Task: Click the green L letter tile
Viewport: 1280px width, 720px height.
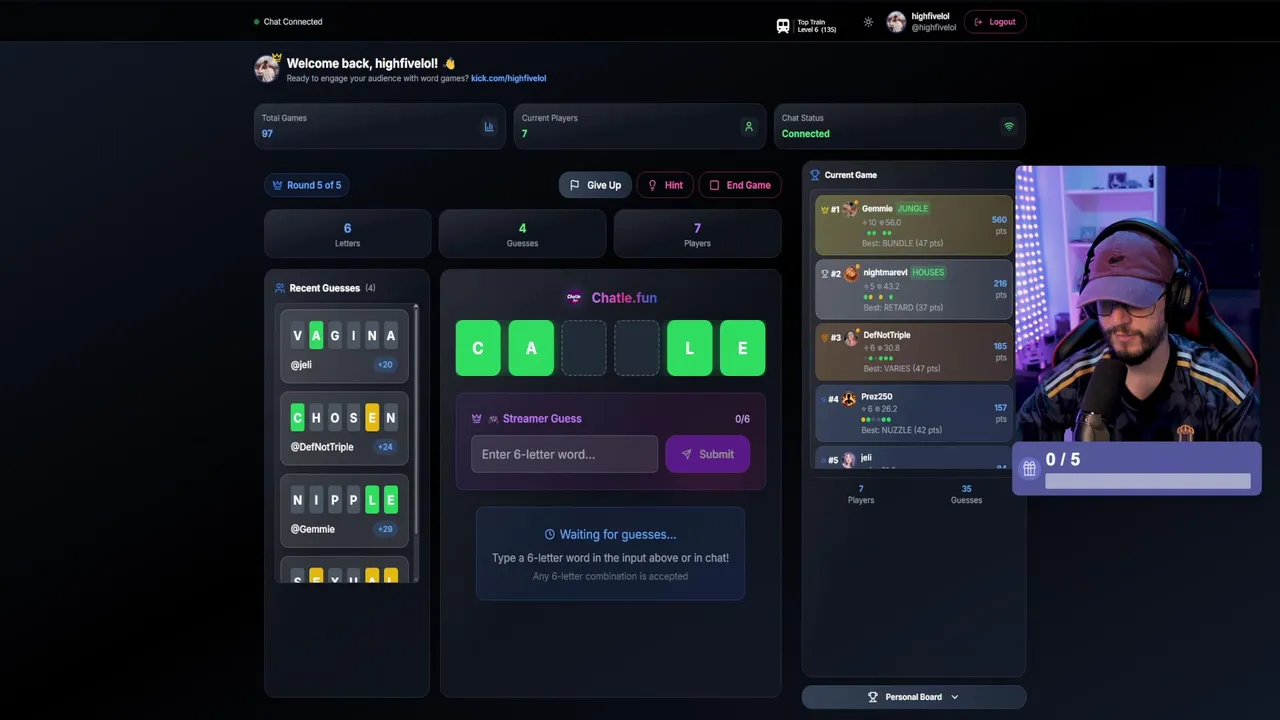Action: pyautogui.click(x=690, y=348)
